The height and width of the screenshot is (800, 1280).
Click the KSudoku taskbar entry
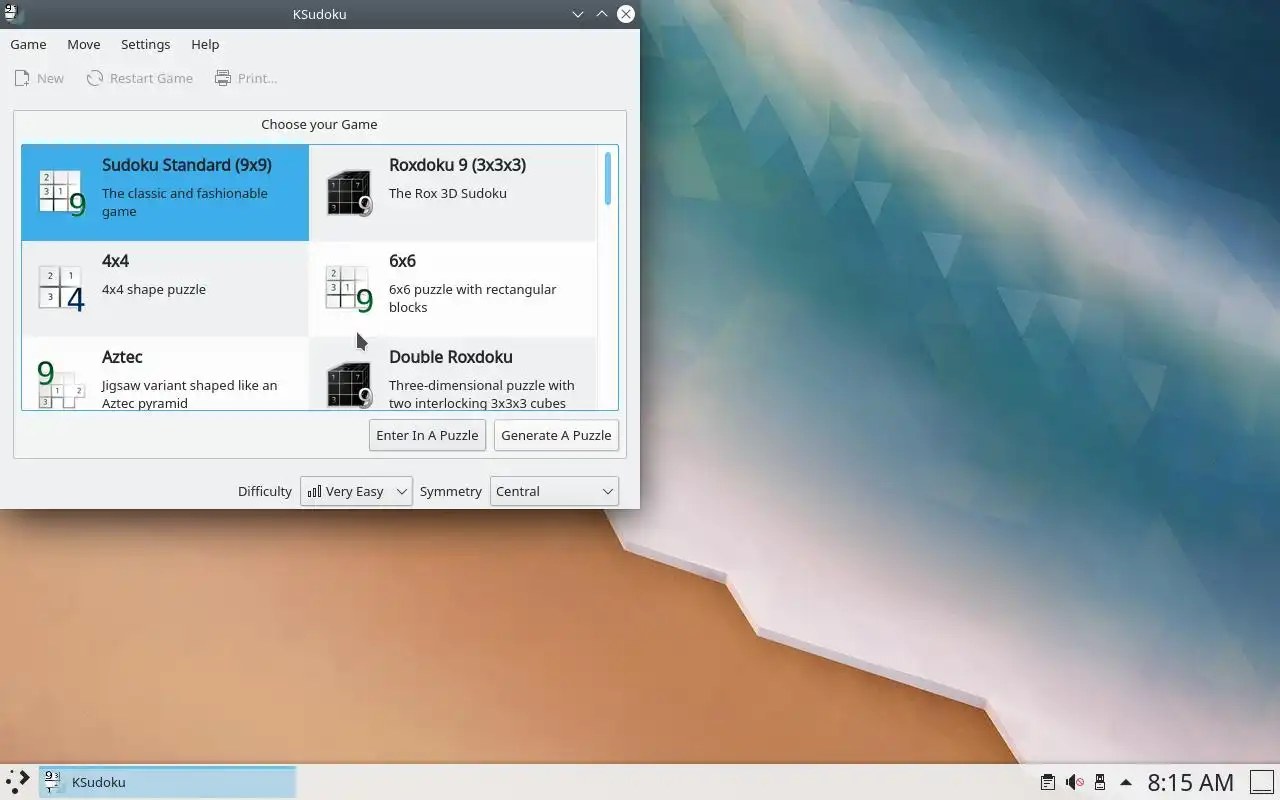(167, 782)
